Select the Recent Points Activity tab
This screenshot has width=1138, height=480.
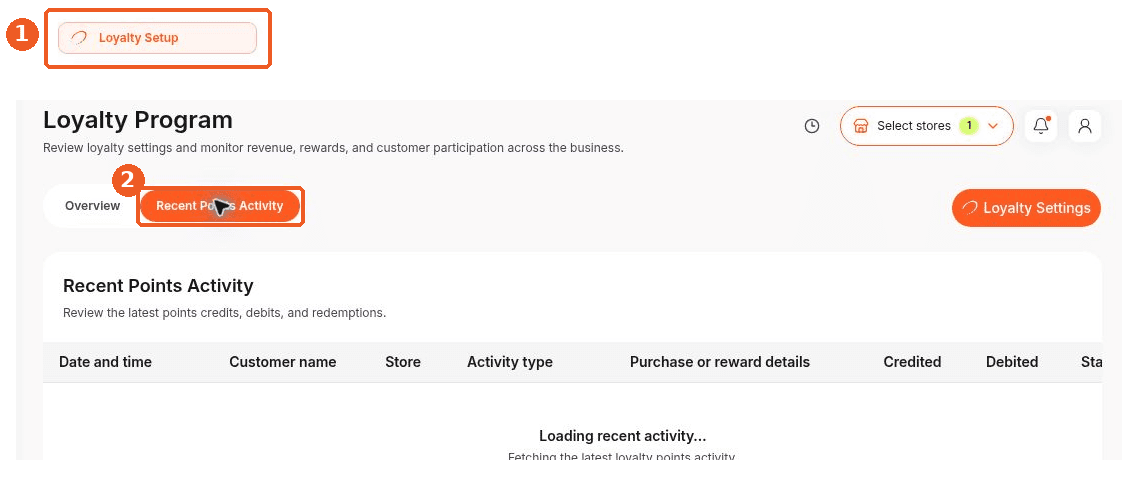(220, 206)
